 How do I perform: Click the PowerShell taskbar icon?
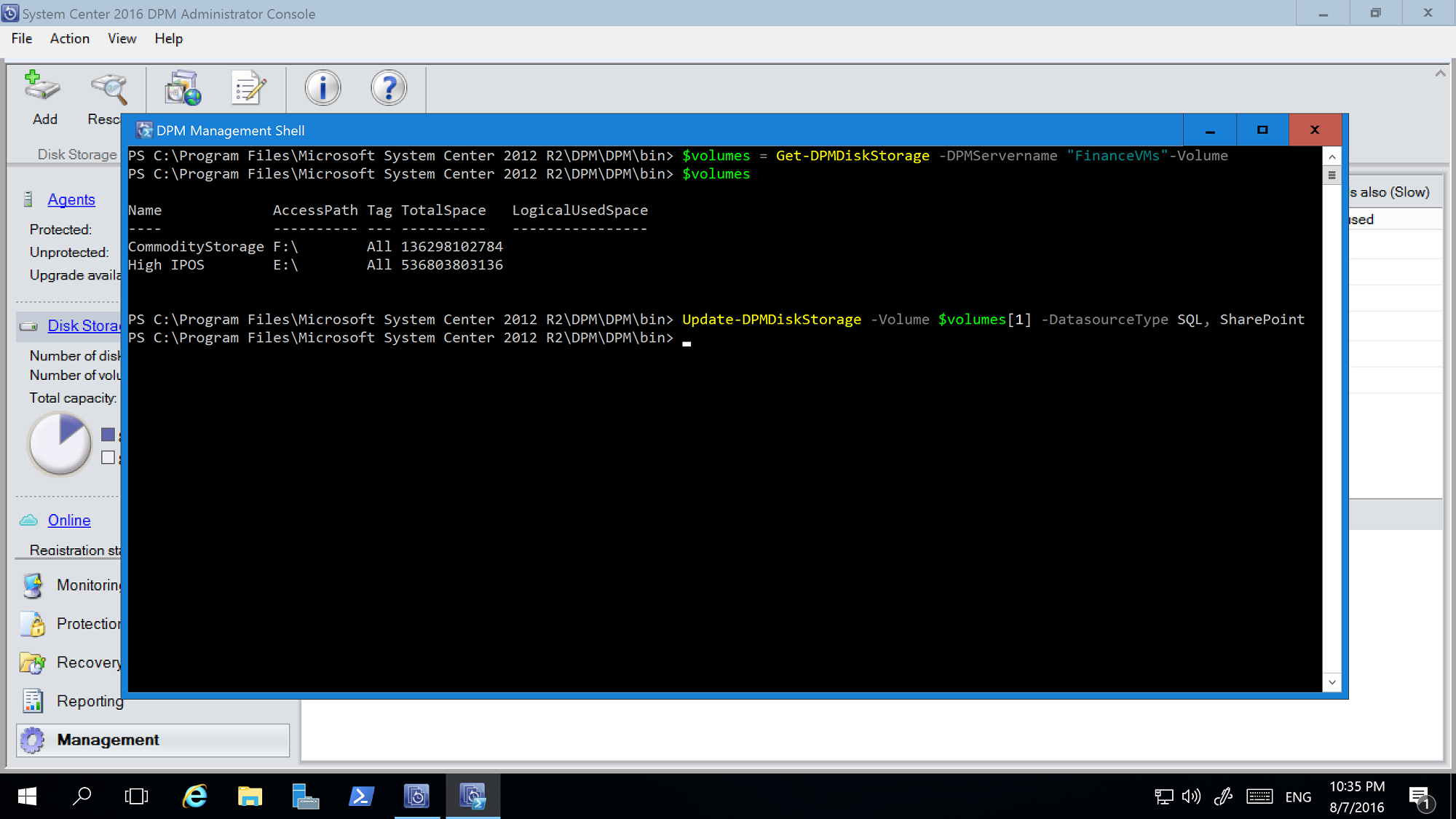point(360,796)
